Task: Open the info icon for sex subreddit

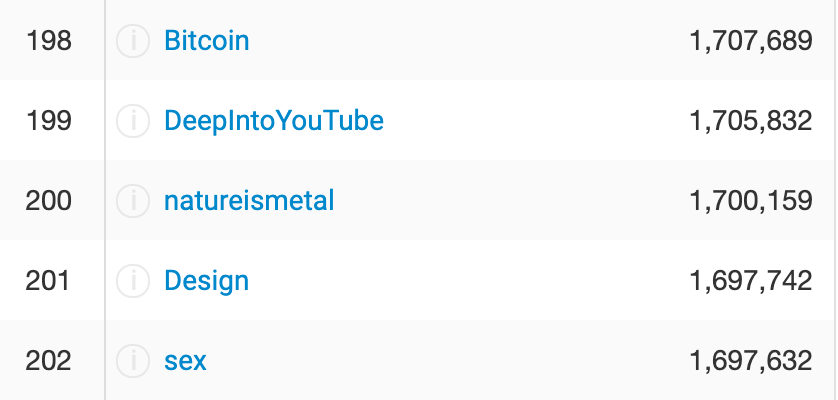Action: click(133, 361)
